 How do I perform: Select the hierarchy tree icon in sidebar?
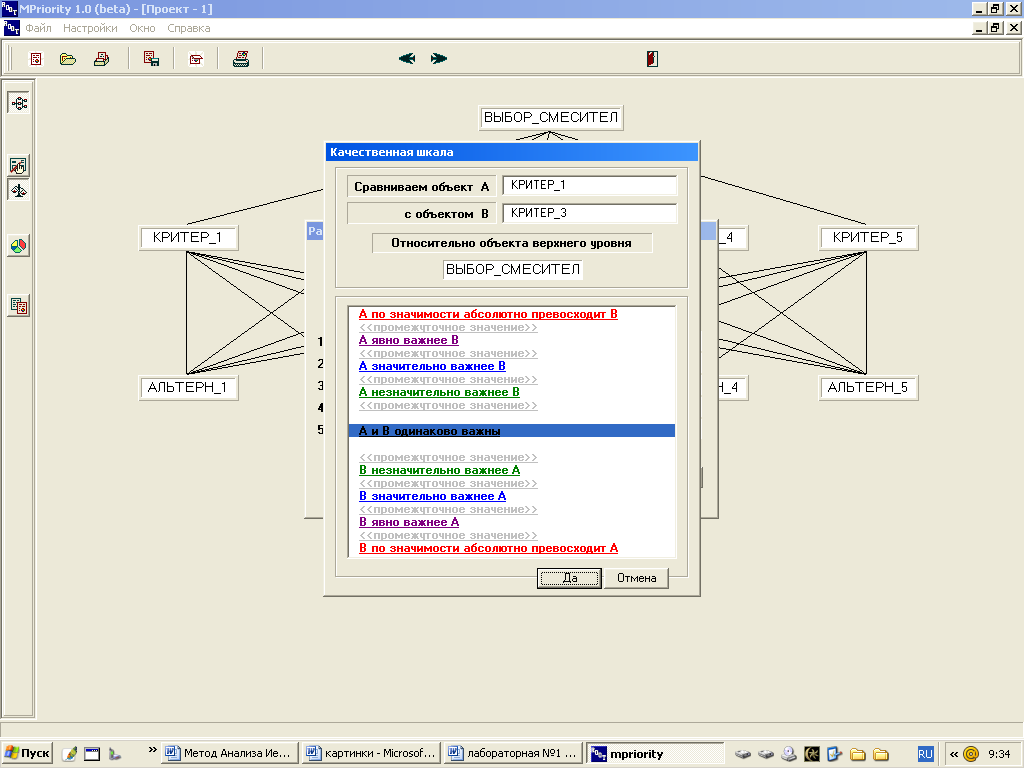tap(19, 103)
